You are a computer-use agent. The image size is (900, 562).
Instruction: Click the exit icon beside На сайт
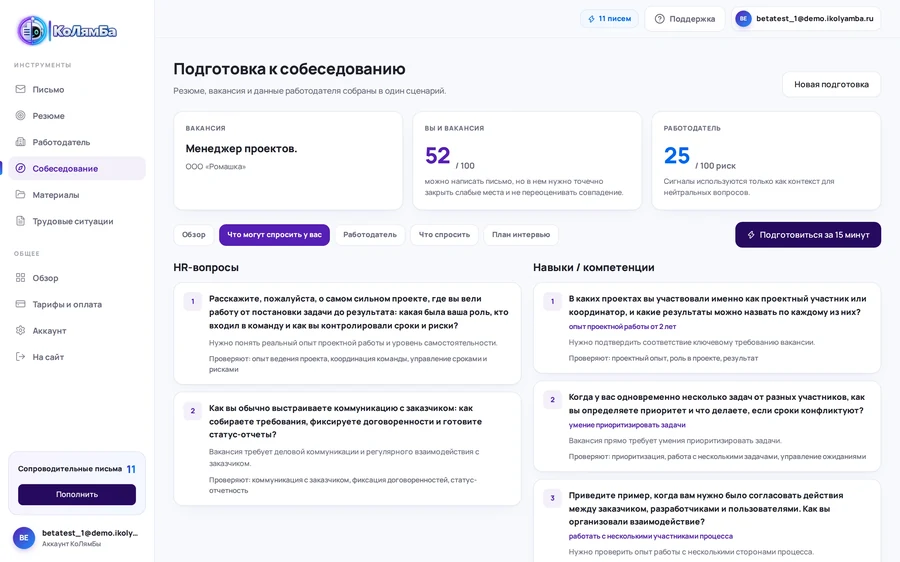click(x=21, y=356)
